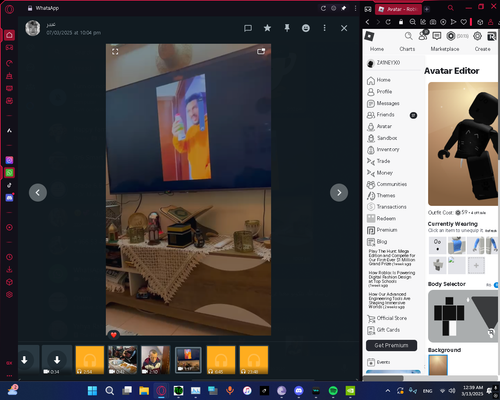This screenshot has height=400, width=500.
Task: Click the add item plus tile
Action: [x=476, y=265]
